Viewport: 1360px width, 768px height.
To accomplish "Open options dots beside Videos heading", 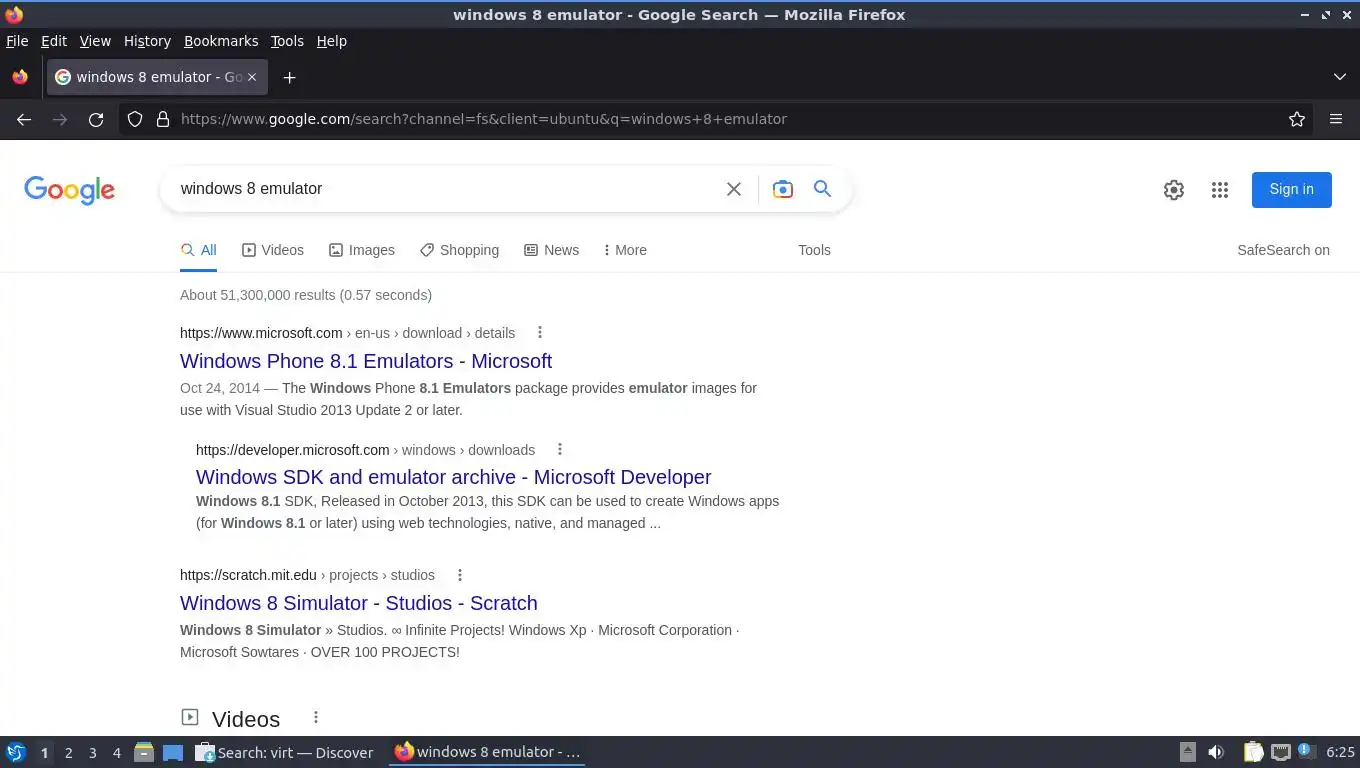I will pos(316,717).
